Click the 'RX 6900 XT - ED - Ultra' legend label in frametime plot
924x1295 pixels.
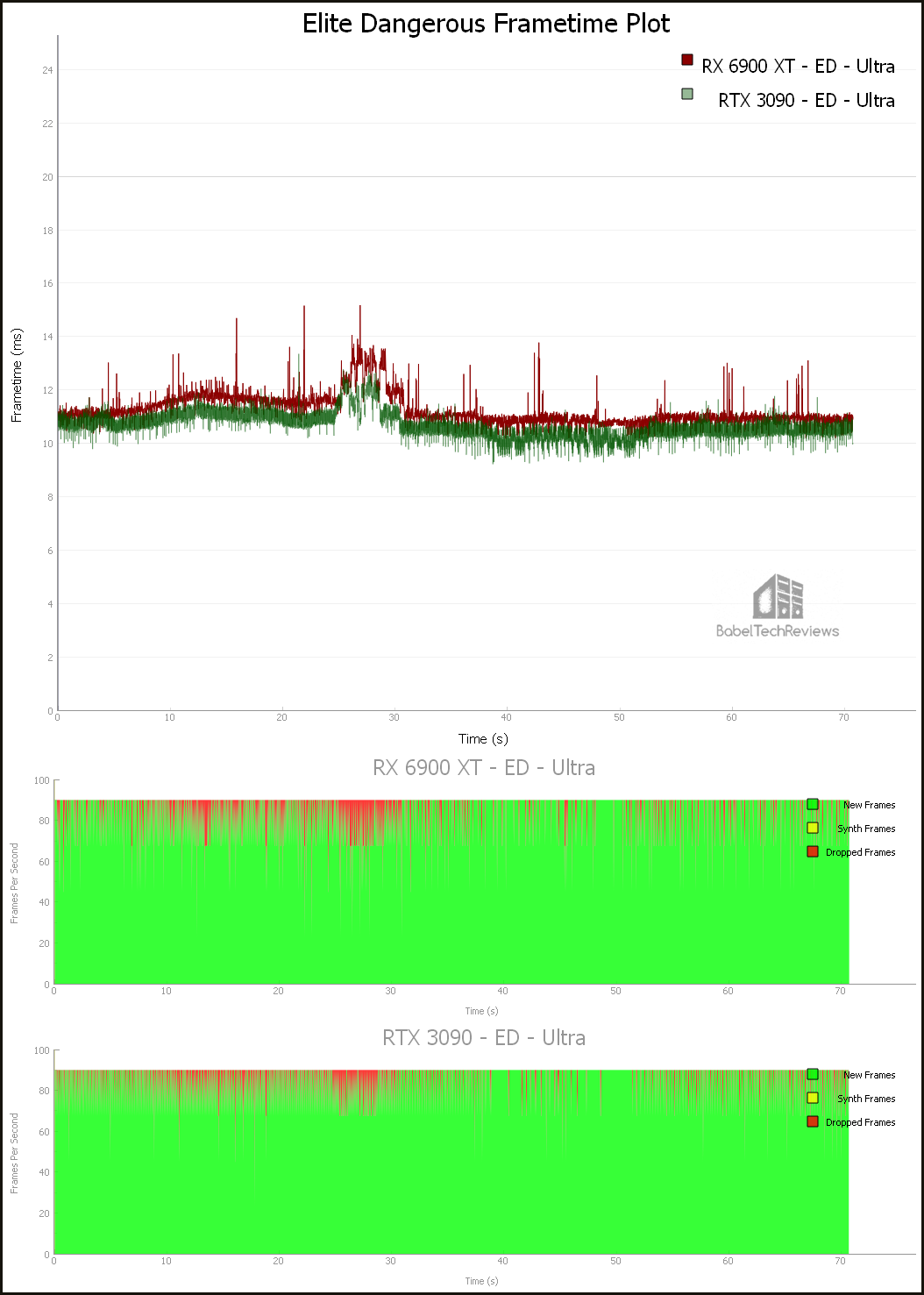[x=799, y=67]
